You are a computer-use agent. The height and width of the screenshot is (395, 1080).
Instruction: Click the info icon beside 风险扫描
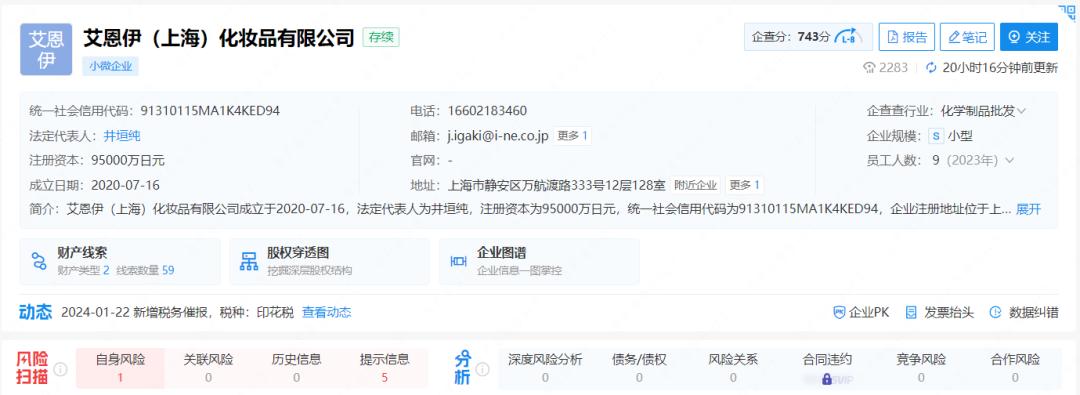click(61, 369)
